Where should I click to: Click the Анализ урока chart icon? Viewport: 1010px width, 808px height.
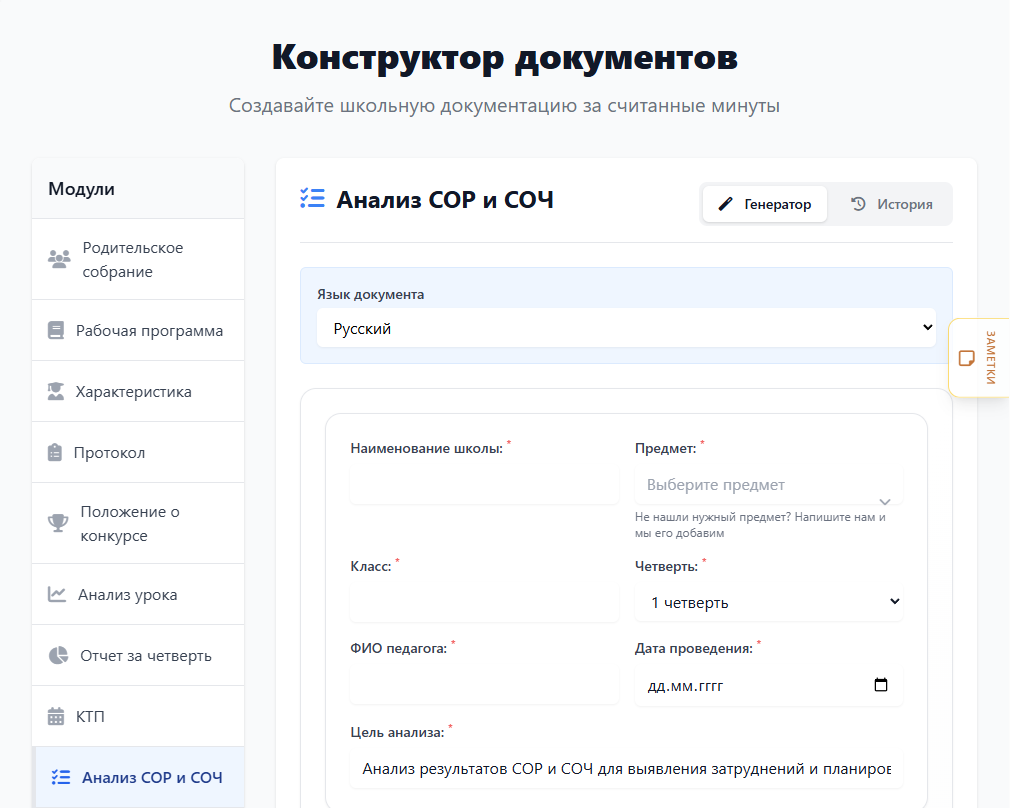pyautogui.click(x=57, y=594)
